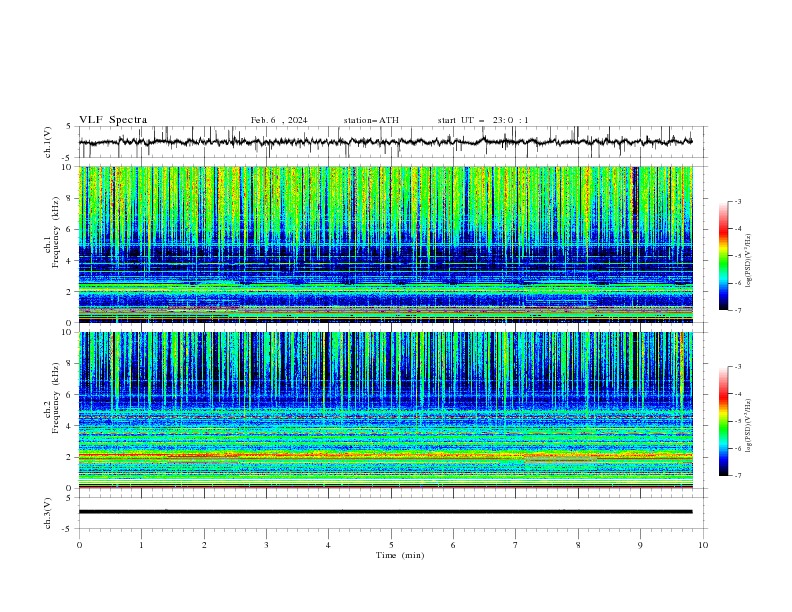Image resolution: width=792 pixels, height=612 pixels.
Task: Select the ch.1 color bar log(PSD) label
Action: pyautogui.click(x=749, y=261)
